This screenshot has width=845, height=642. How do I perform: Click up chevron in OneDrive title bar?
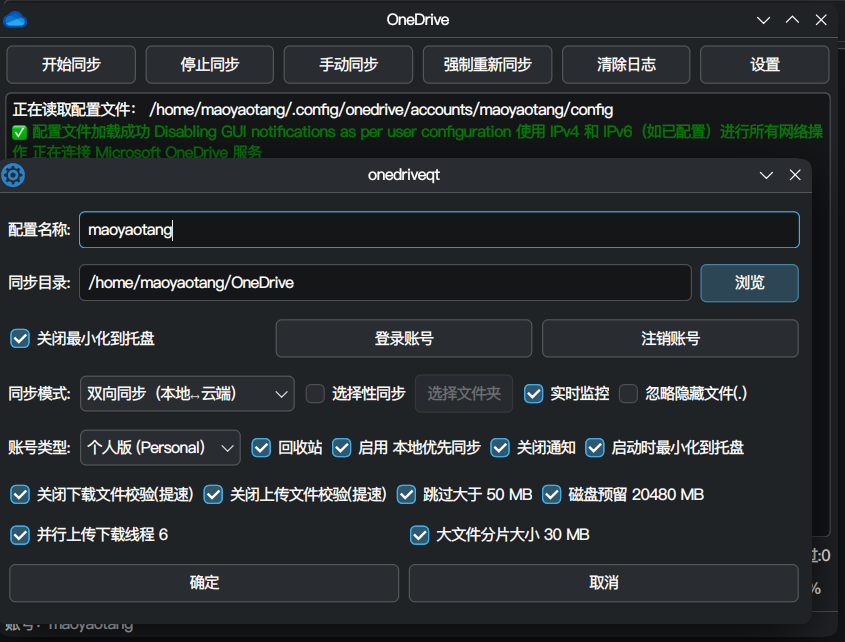(x=792, y=19)
